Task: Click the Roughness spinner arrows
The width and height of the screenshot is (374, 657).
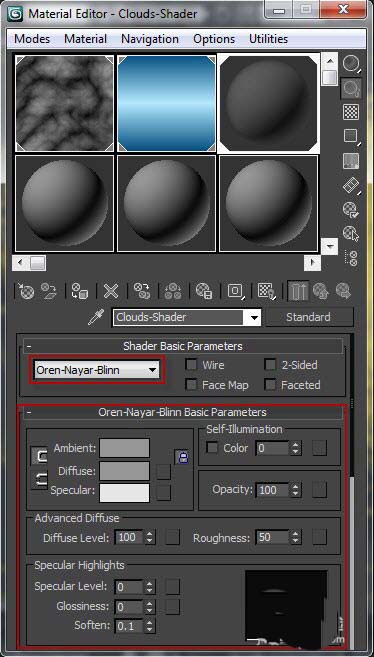Action: [x=296, y=538]
